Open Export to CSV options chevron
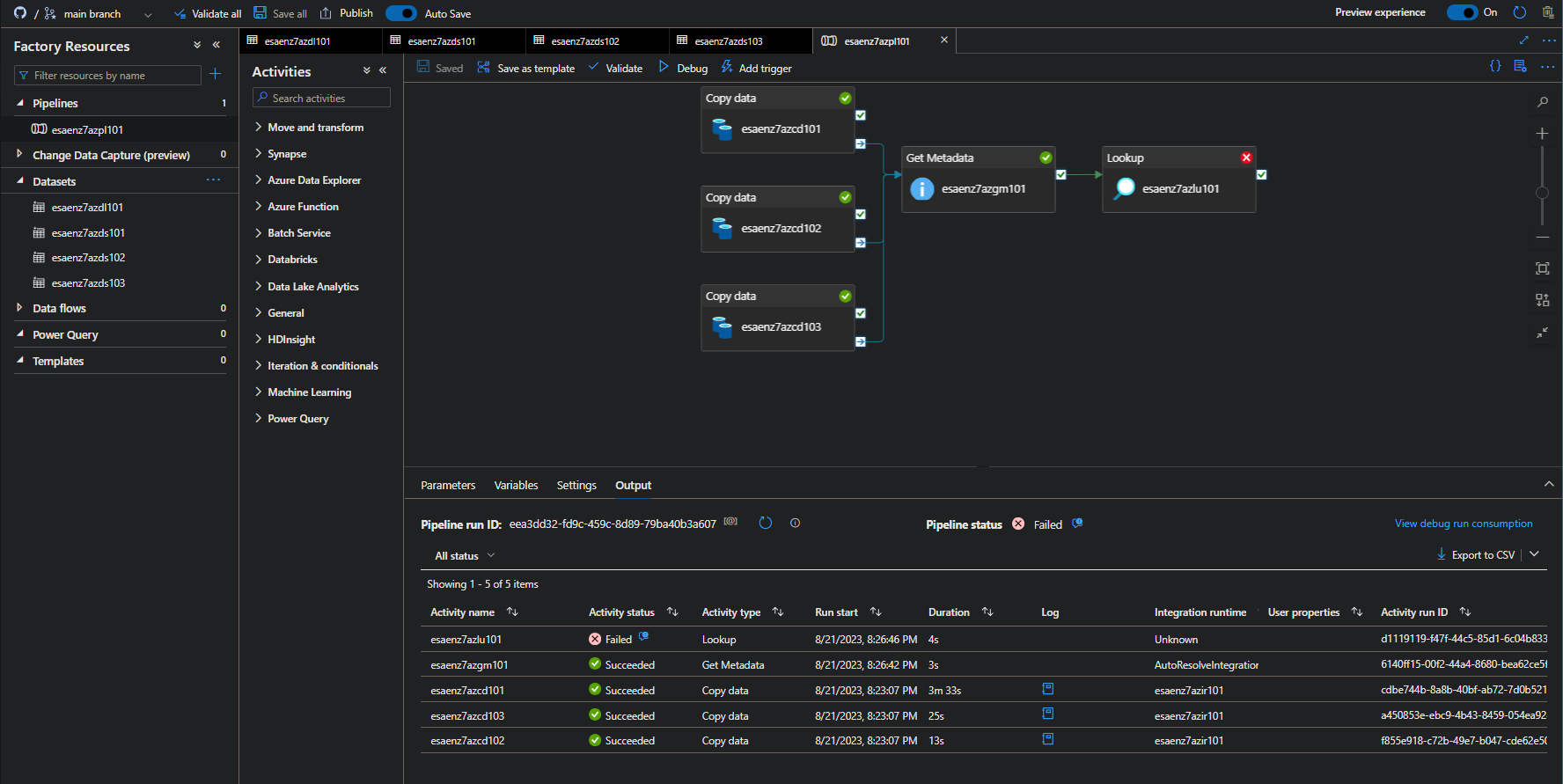Image resolution: width=1563 pixels, height=784 pixels. 1534,554
